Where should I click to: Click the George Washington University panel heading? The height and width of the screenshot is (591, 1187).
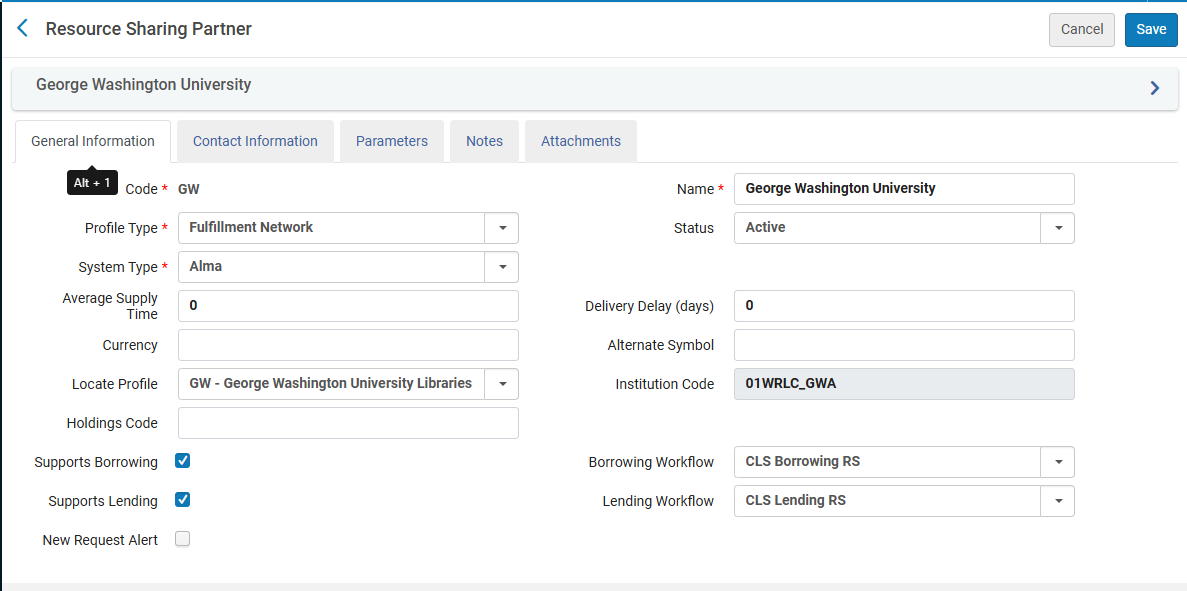(144, 85)
